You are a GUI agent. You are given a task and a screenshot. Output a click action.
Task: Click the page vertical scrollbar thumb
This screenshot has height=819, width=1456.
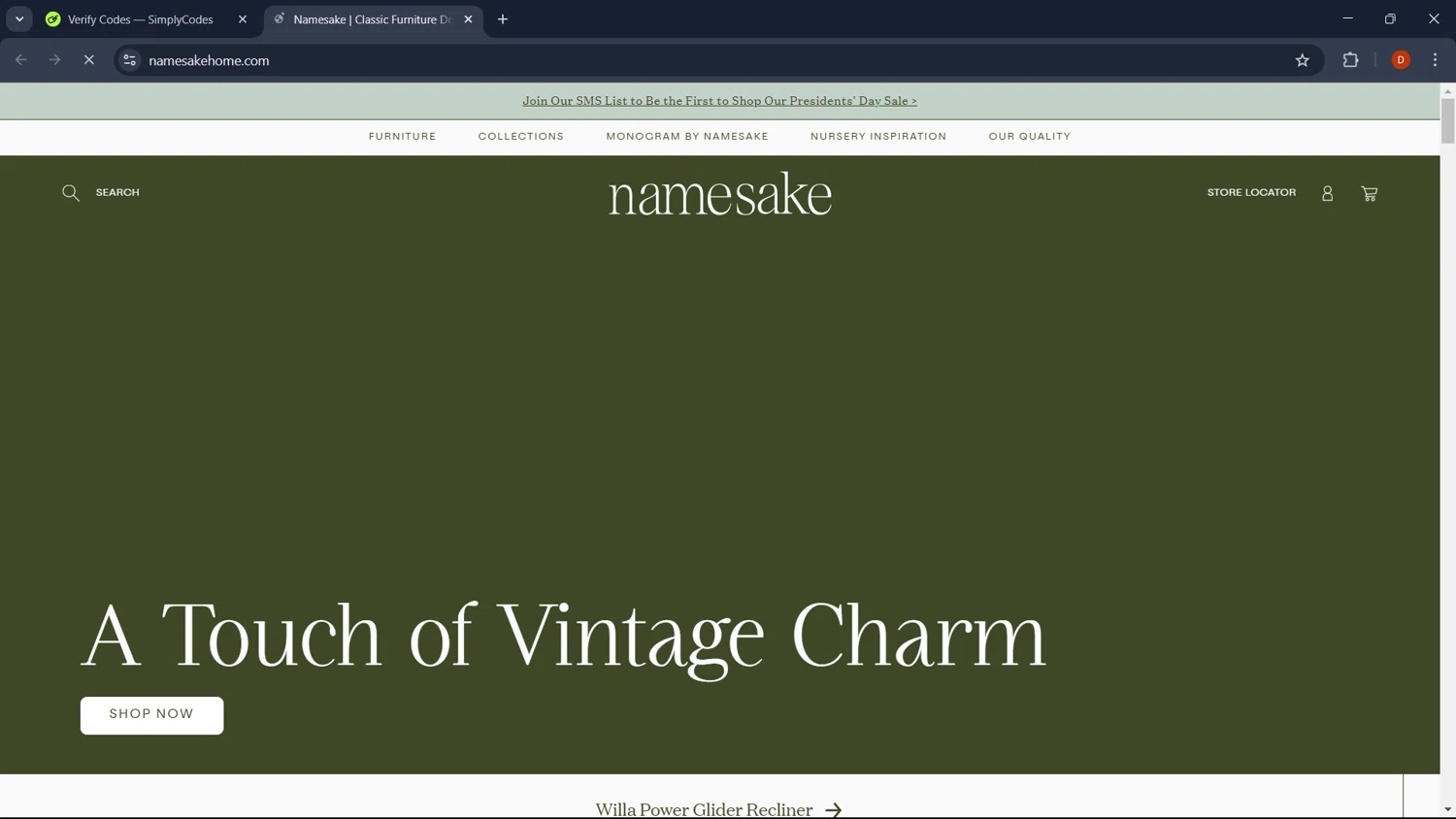point(1447,121)
